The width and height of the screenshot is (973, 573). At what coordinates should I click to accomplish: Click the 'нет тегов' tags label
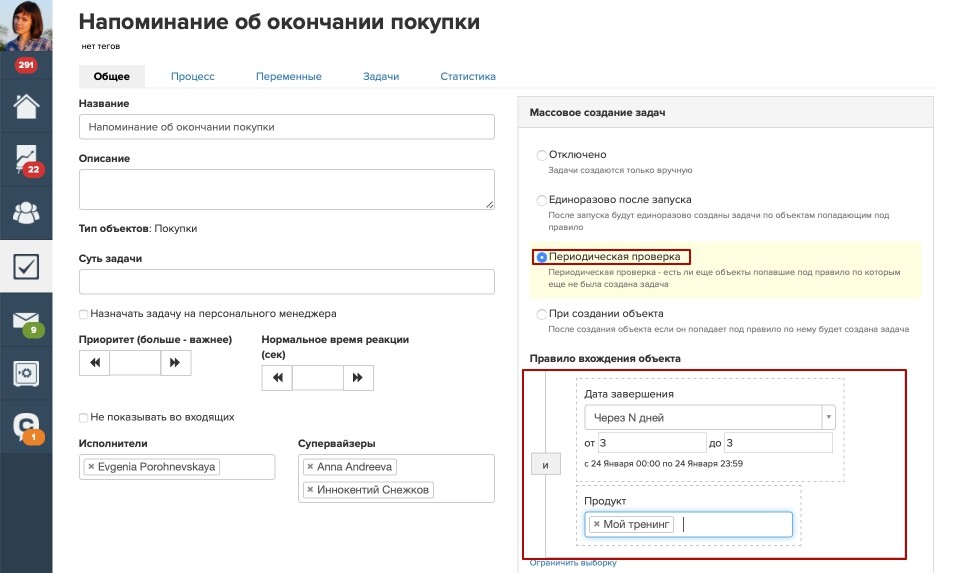pyautogui.click(x=101, y=46)
